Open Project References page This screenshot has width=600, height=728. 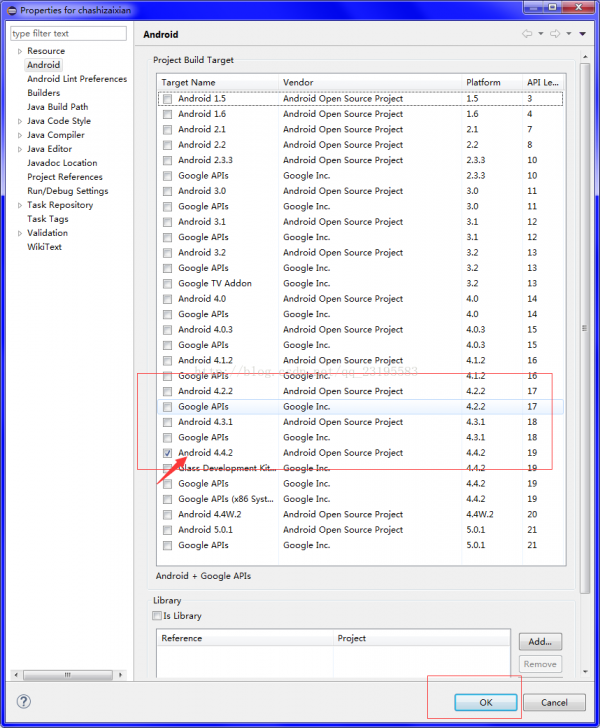pyautogui.click(x=65, y=177)
